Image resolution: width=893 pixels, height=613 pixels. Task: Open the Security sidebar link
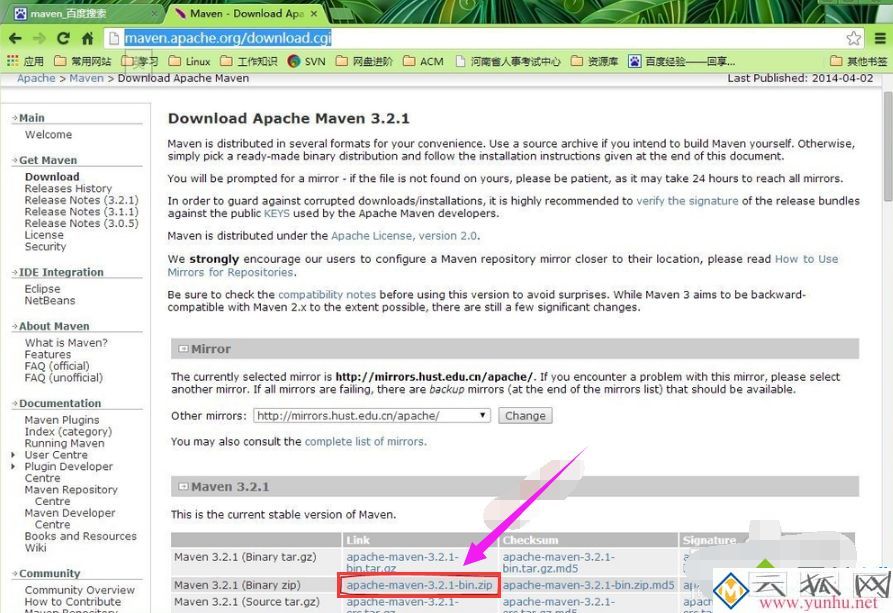click(x=45, y=247)
